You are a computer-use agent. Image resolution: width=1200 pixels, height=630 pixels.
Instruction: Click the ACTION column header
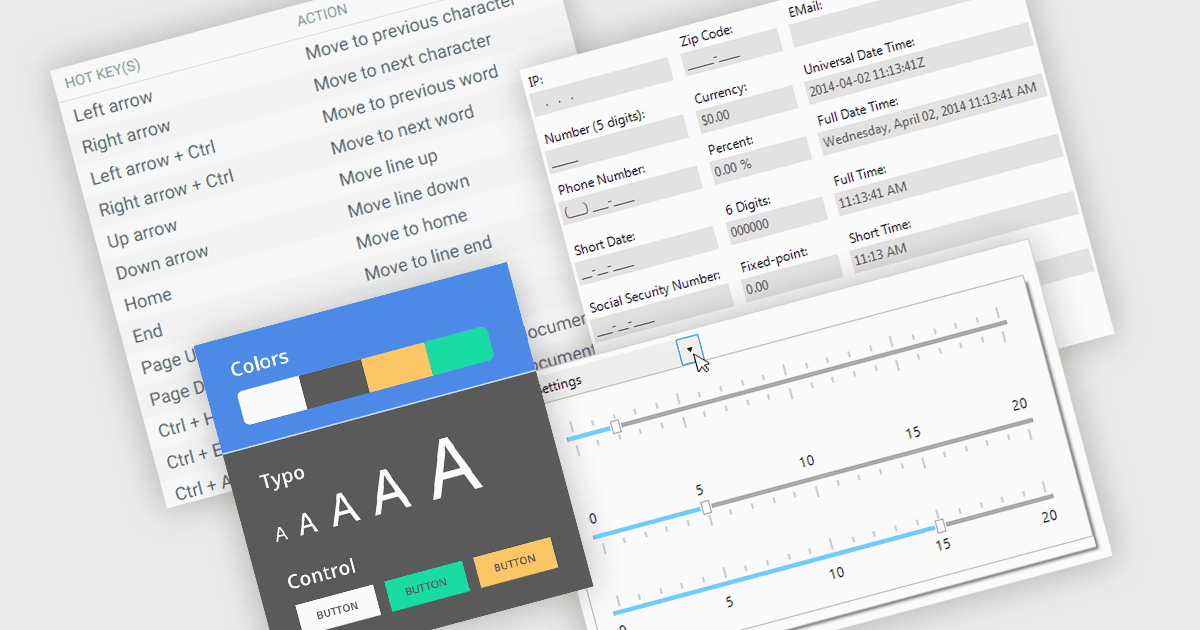pyautogui.click(x=323, y=15)
